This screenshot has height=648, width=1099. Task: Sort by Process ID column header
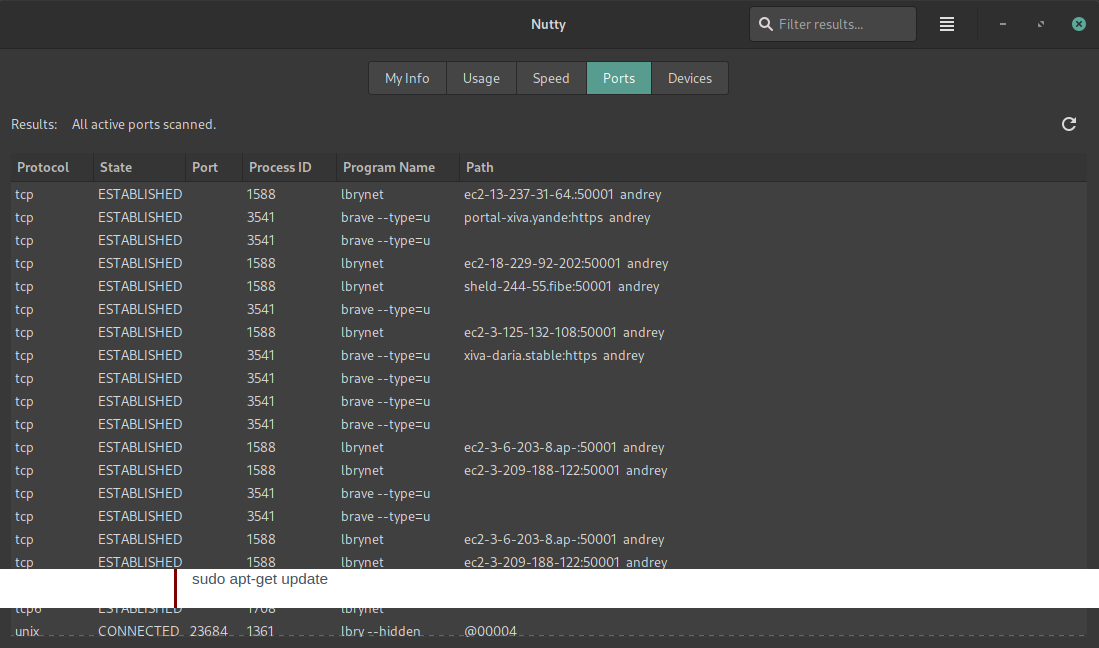point(280,167)
